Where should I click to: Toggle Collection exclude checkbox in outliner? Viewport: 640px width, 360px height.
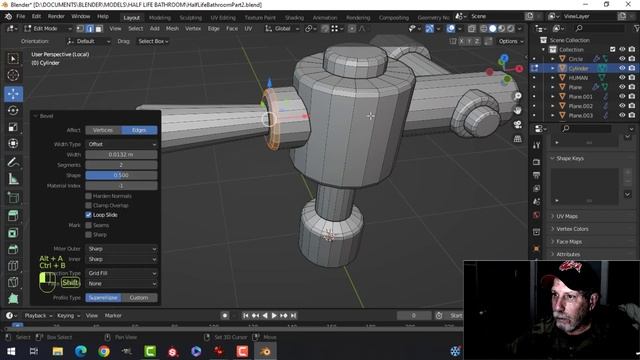pos(612,49)
